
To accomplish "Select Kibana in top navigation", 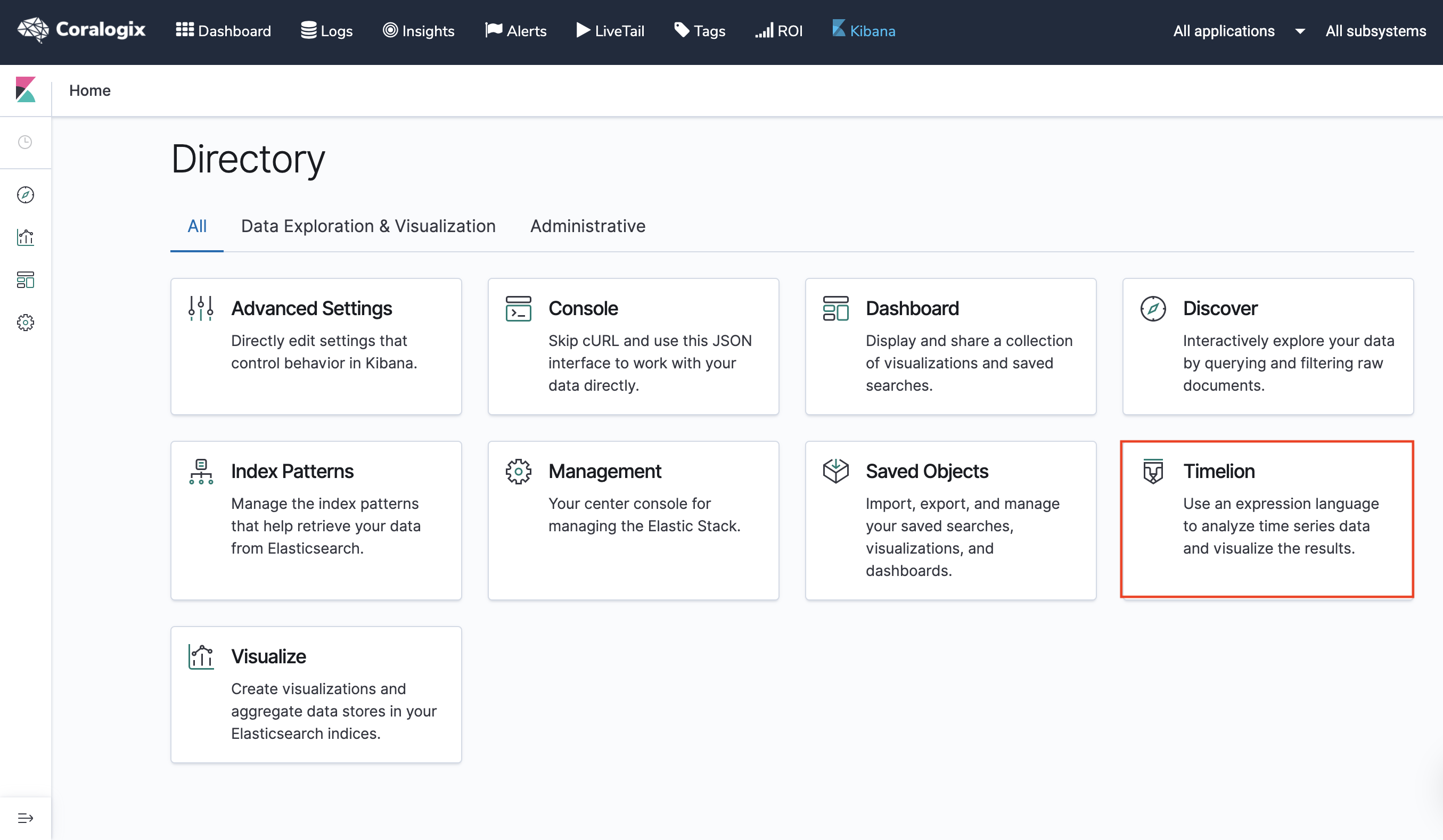I will 864,30.
